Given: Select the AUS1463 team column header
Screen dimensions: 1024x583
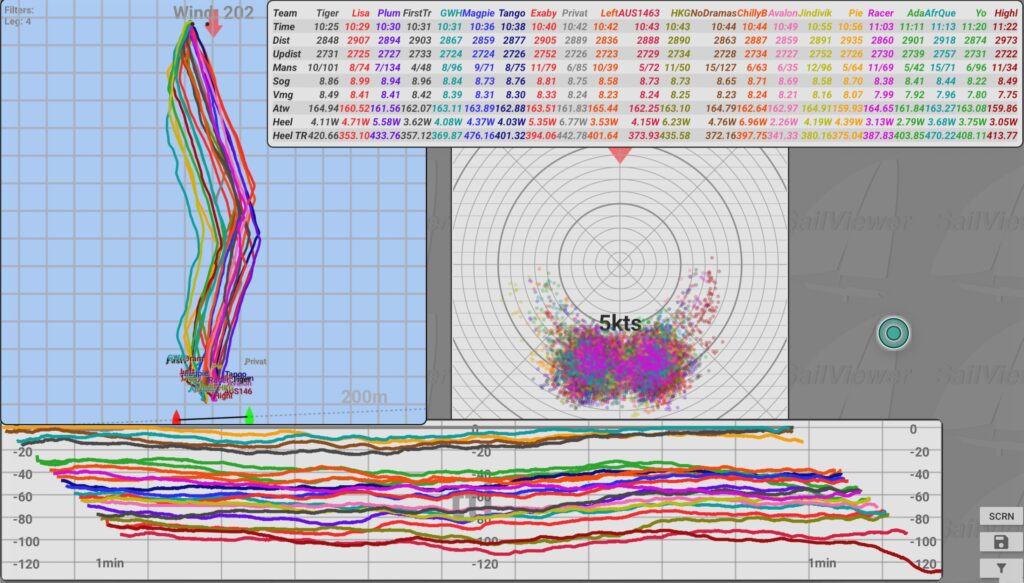Looking at the screenshot, I should (x=638, y=13).
